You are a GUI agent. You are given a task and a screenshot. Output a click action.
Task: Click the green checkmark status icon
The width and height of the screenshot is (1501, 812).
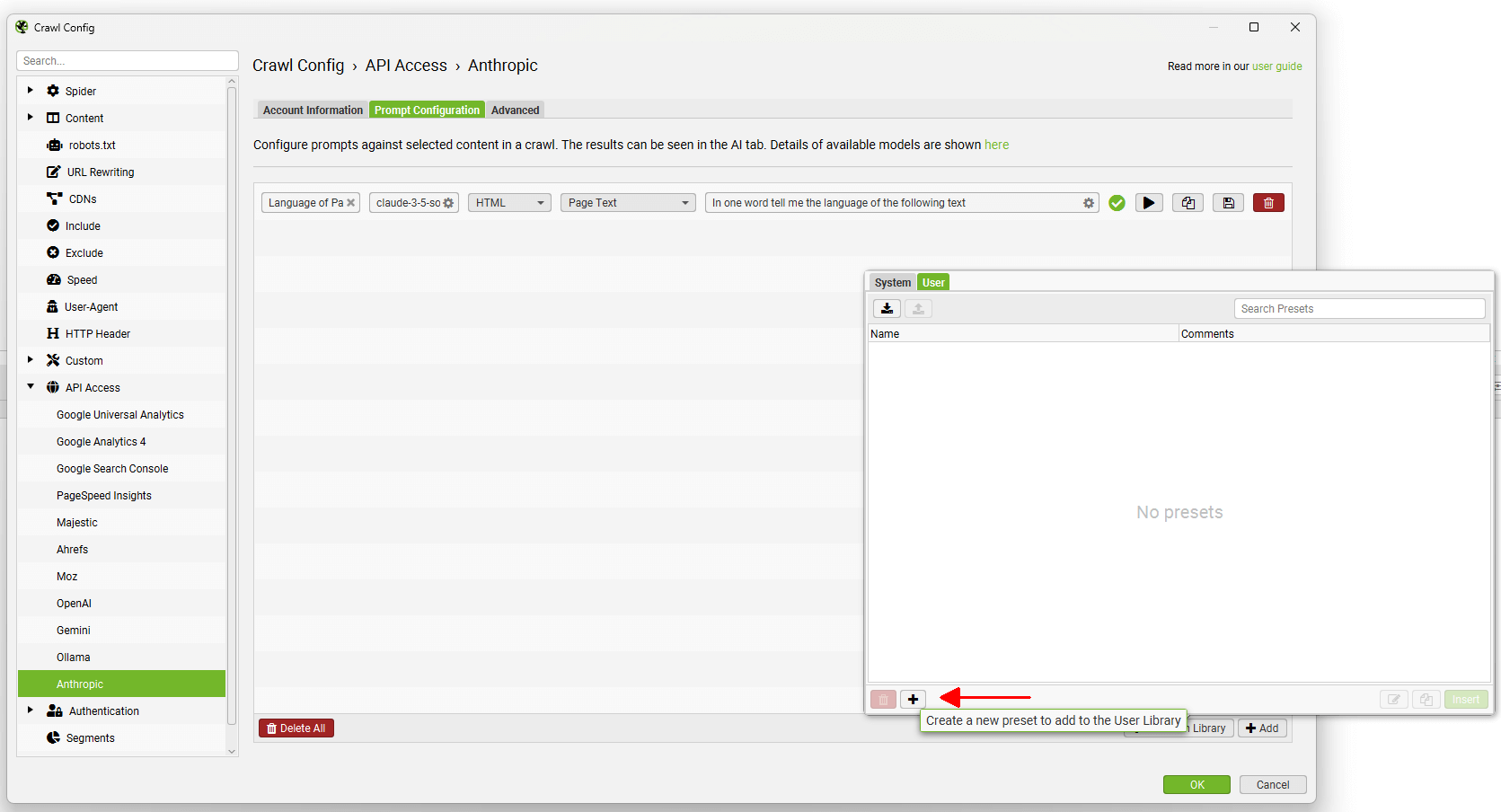pyautogui.click(x=1117, y=203)
